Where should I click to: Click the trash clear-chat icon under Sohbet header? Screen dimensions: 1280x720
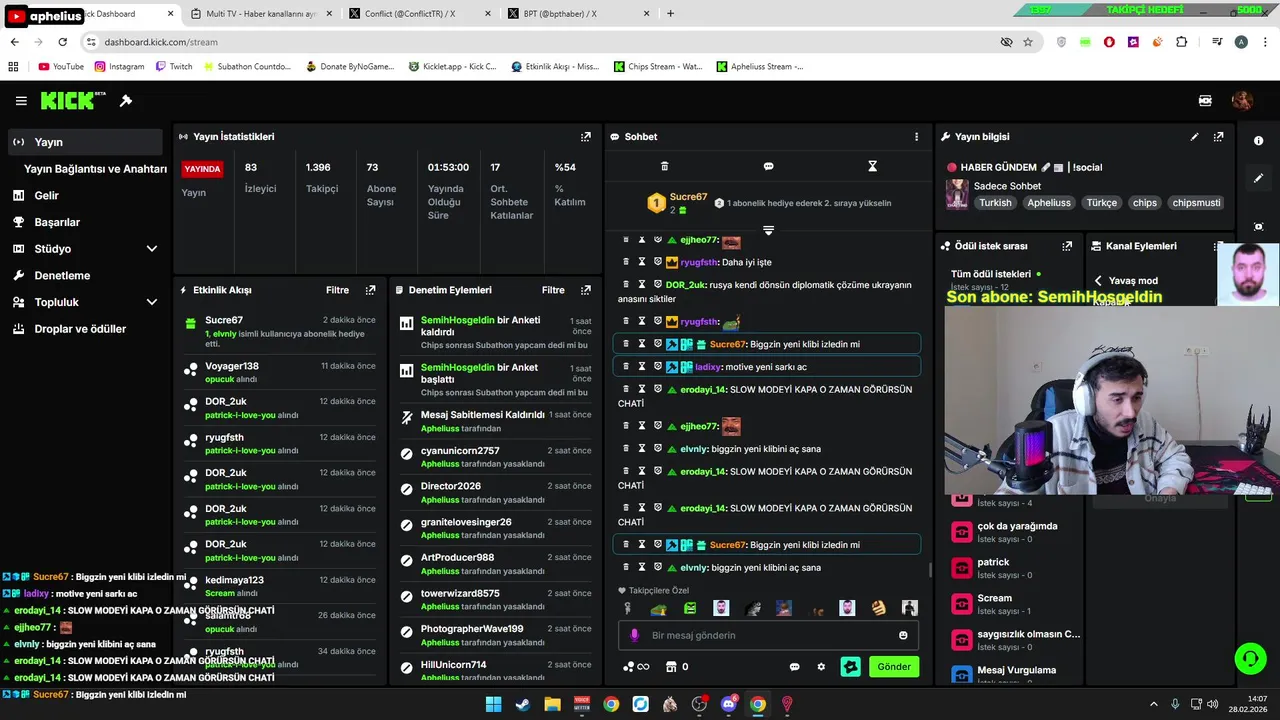coord(665,166)
